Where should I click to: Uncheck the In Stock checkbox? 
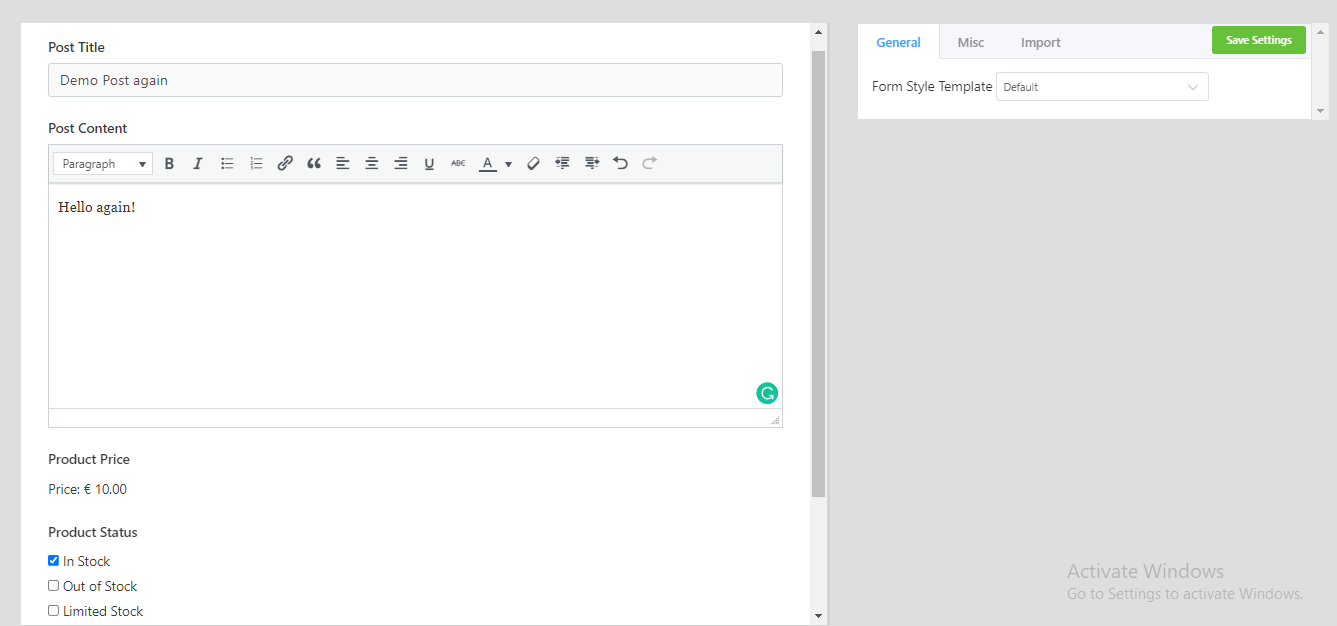[x=54, y=561]
